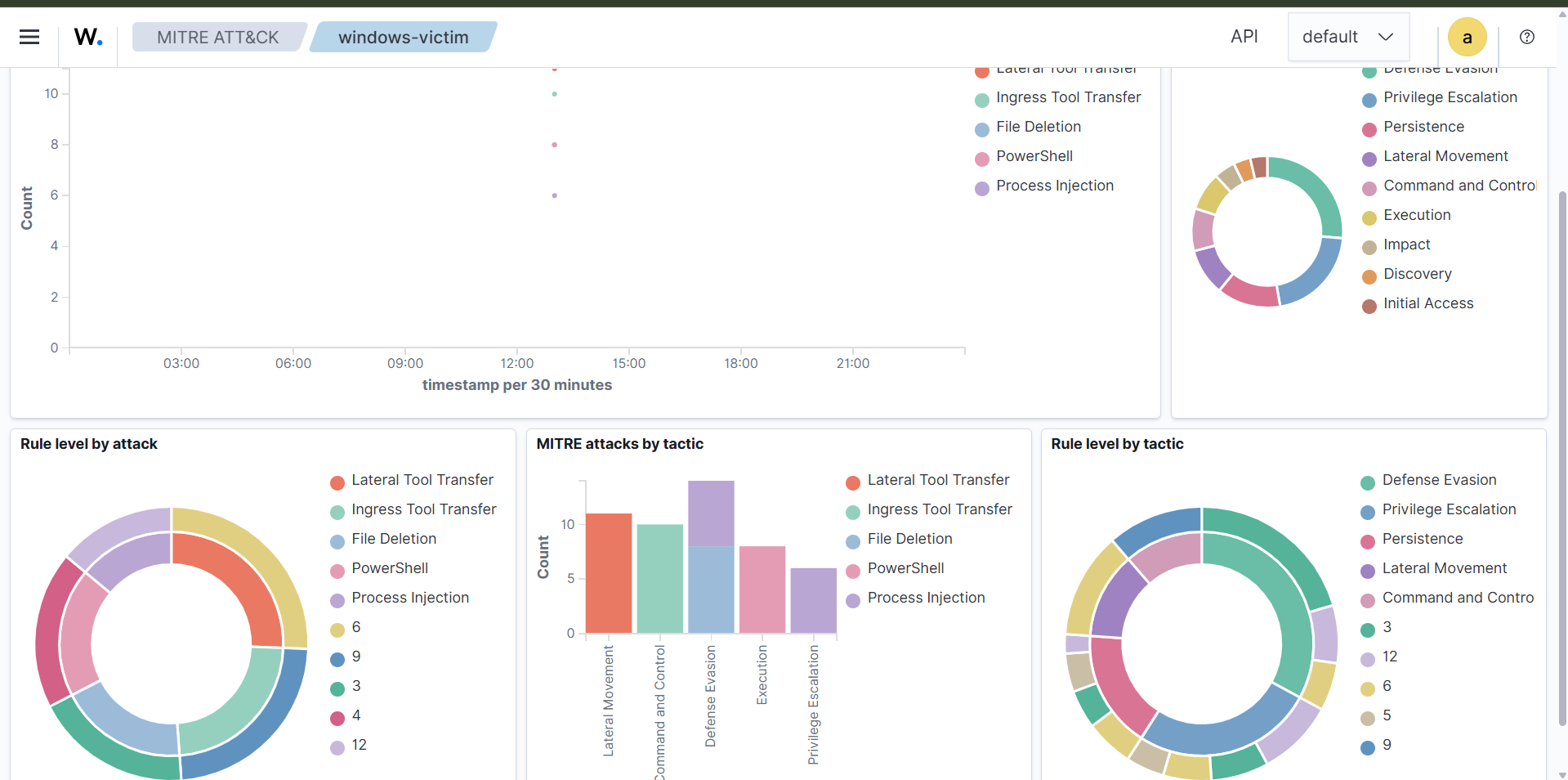The width and height of the screenshot is (1568, 780).
Task: Open the default API selector dropdown
Action: pos(1348,37)
